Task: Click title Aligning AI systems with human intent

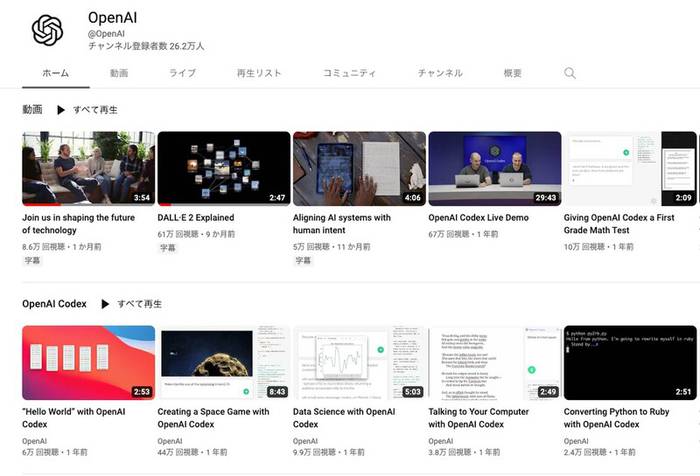Action: tap(342, 224)
